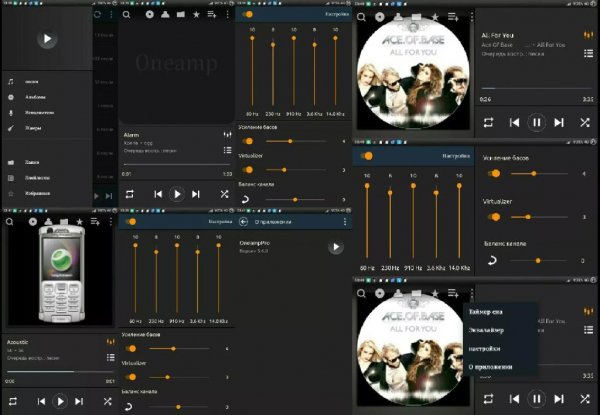
Task: Toggle repeat in the Alarm player
Action: pyautogui.click(x=130, y=194)
